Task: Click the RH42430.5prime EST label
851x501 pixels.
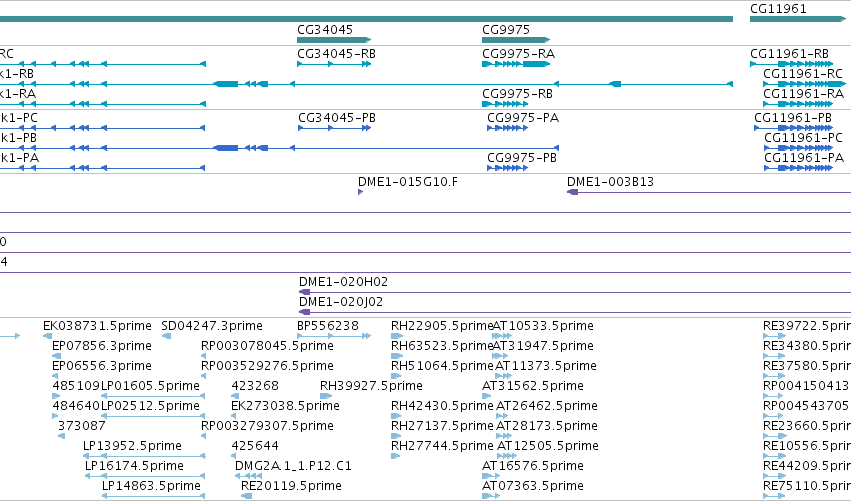Action: click(x=442, y=406)
